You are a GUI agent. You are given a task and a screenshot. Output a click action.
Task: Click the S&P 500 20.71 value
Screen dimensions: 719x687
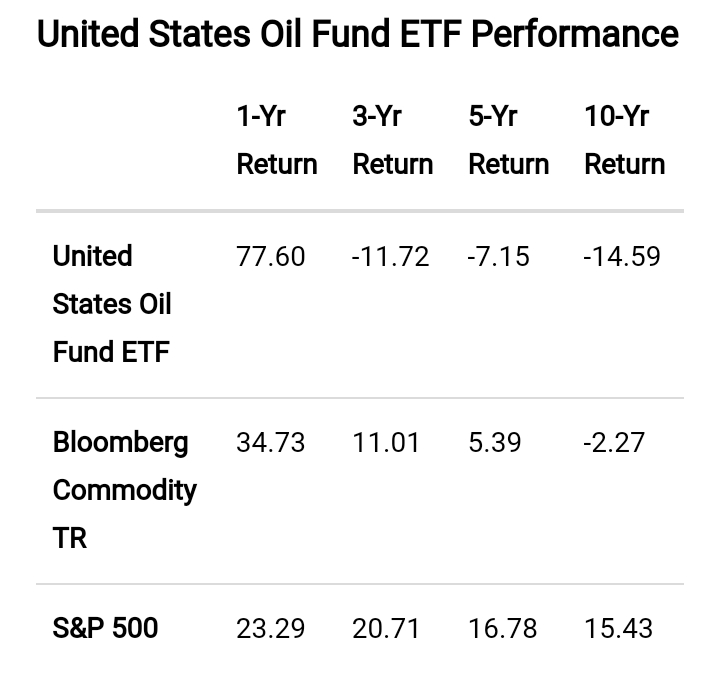click(x=386, y=629)
